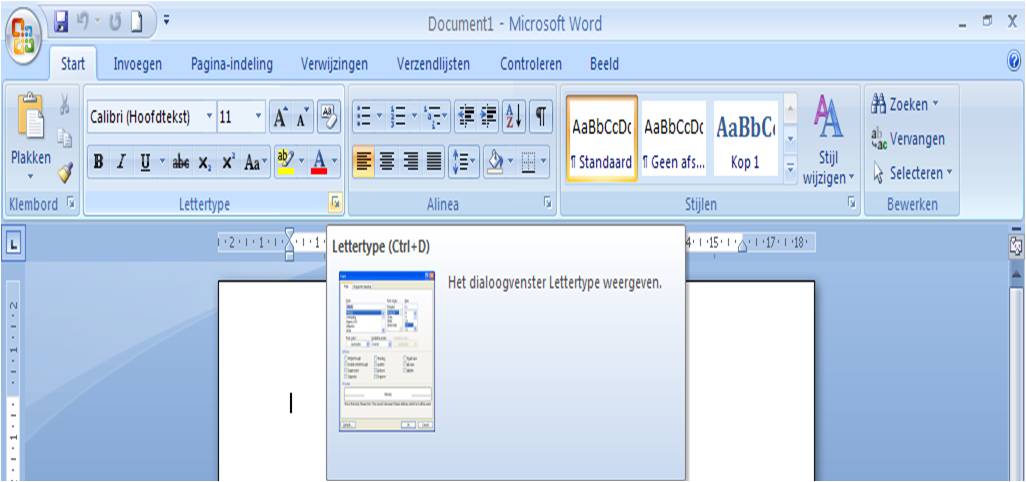The image size is (1026, 482).
Task: Open the Change Case Aa dropdown
Action: point(255,162)
